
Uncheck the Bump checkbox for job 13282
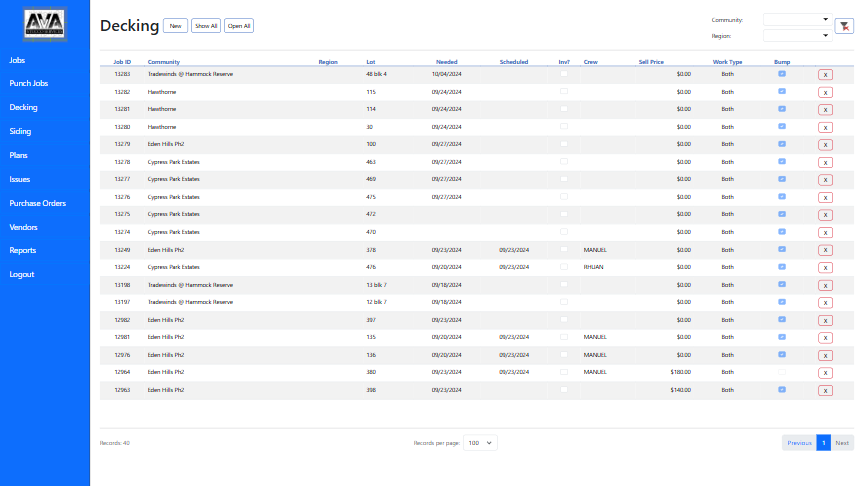coord(782,91)
